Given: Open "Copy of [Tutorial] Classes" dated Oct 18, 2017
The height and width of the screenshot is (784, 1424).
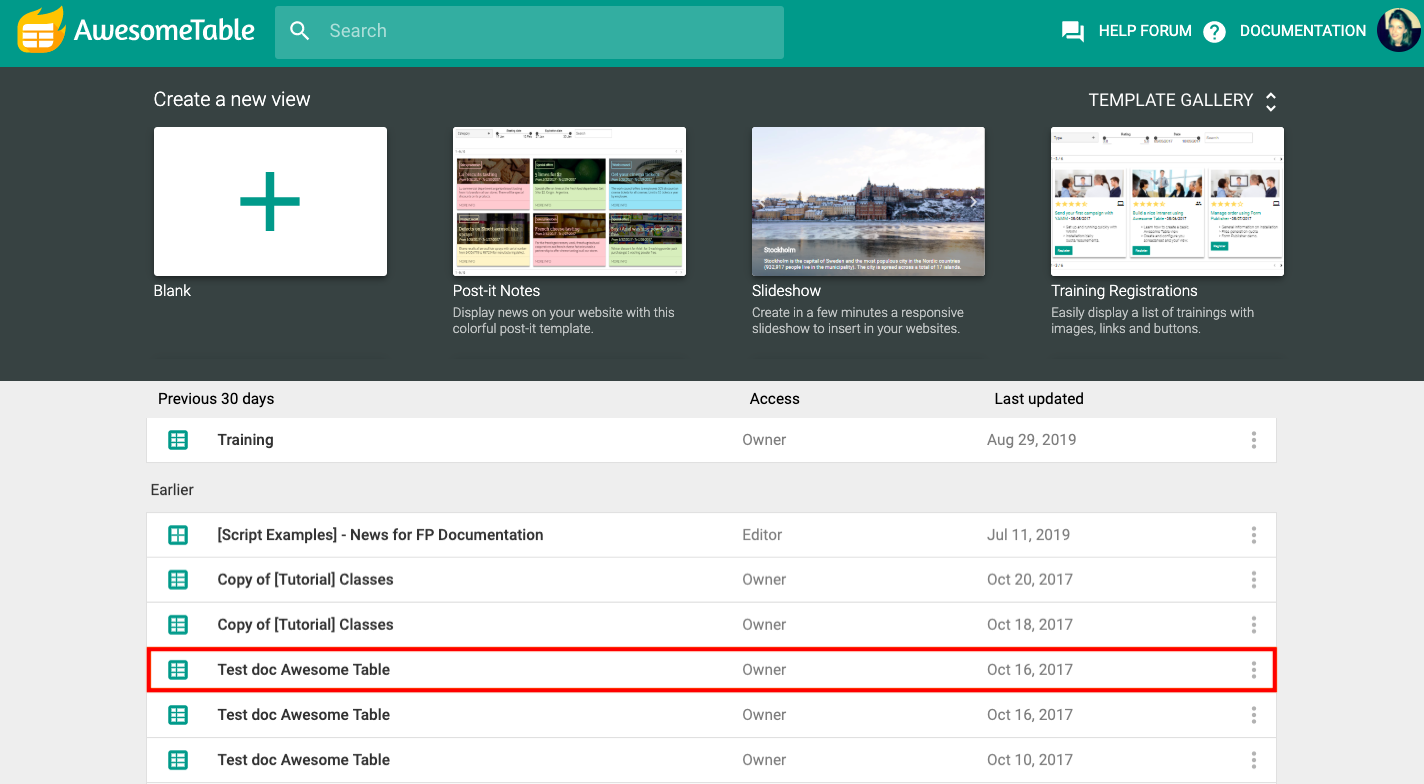Looking at the screenshot, I should [x=305, y=625].
